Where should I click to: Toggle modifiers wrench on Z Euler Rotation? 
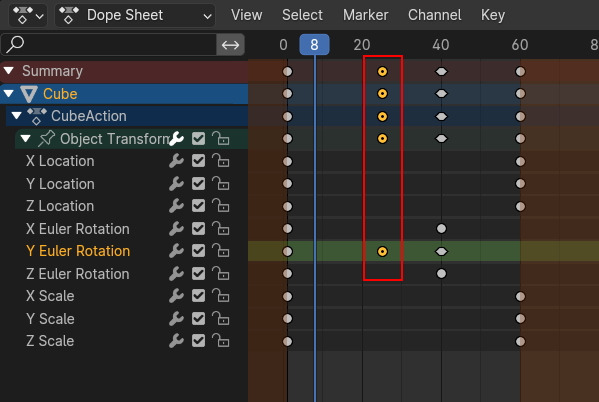pos(176,274)
